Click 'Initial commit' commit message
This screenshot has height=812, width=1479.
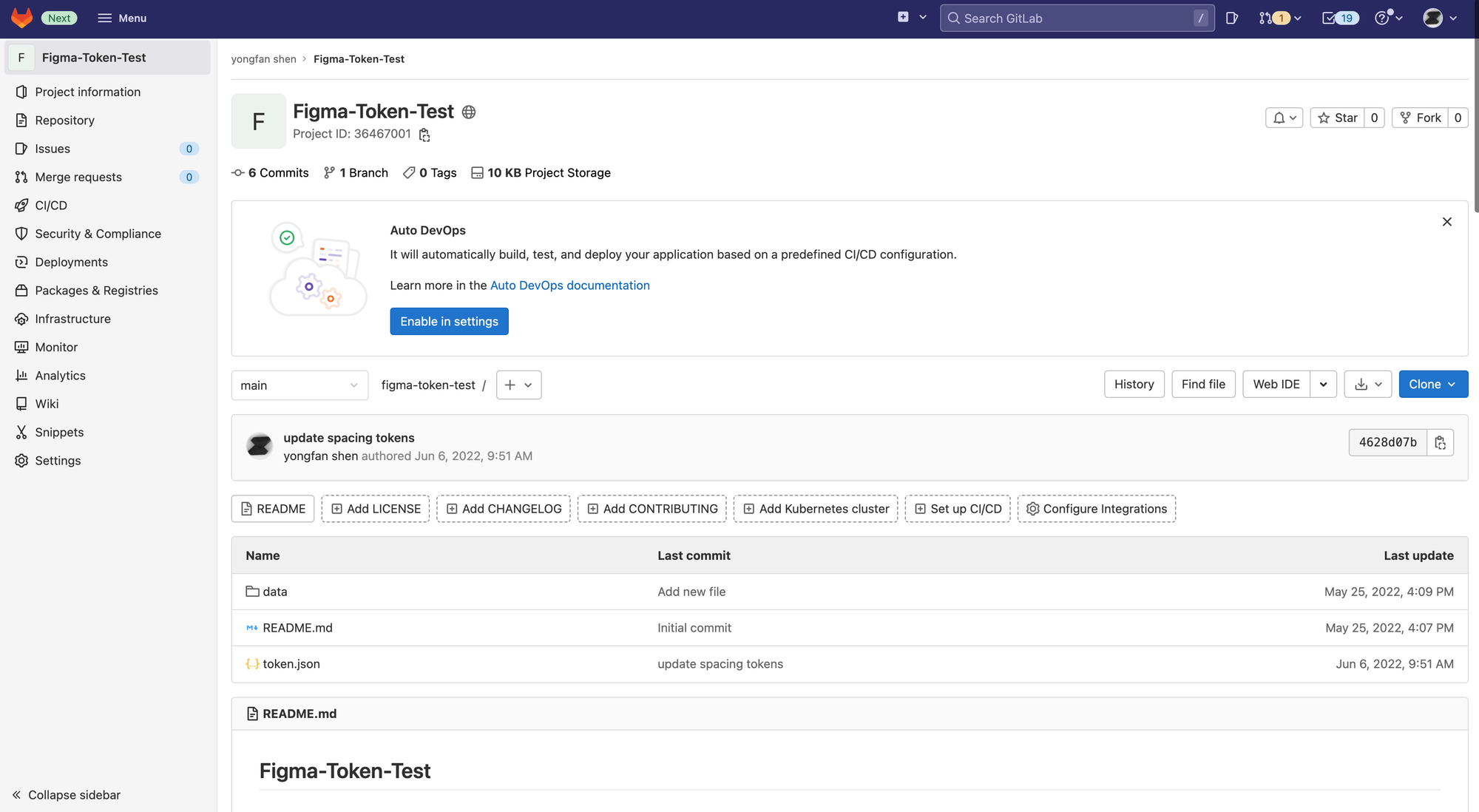pyautogui.click(x=694, y=628)
